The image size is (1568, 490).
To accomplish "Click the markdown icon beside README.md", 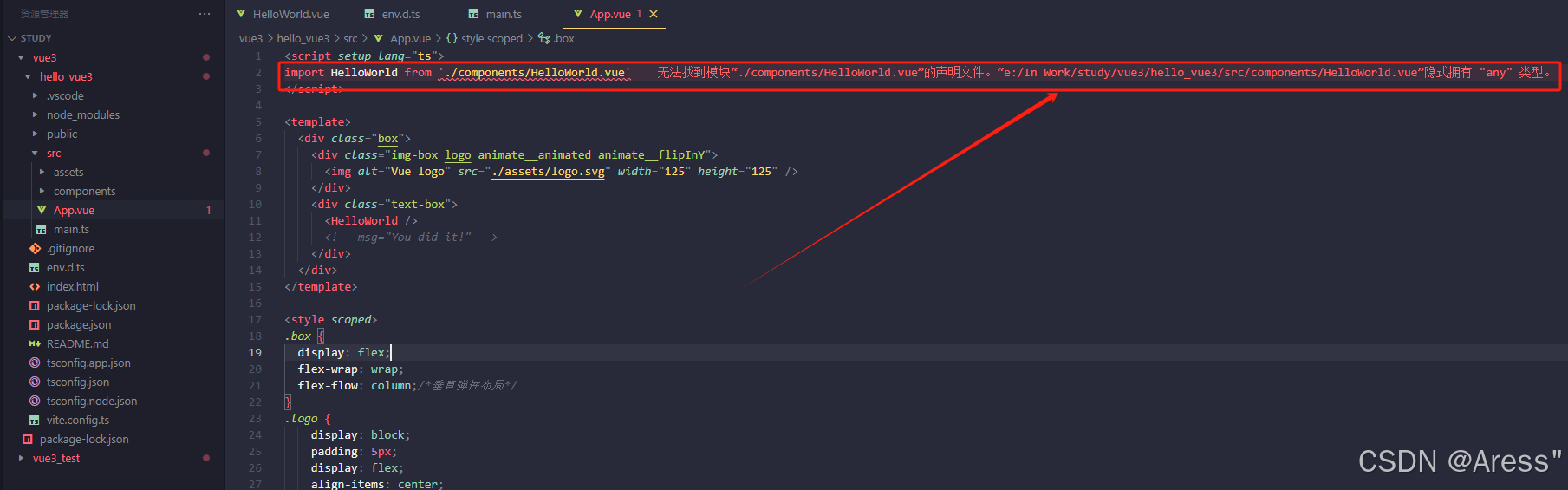I will tap(35, 343).
